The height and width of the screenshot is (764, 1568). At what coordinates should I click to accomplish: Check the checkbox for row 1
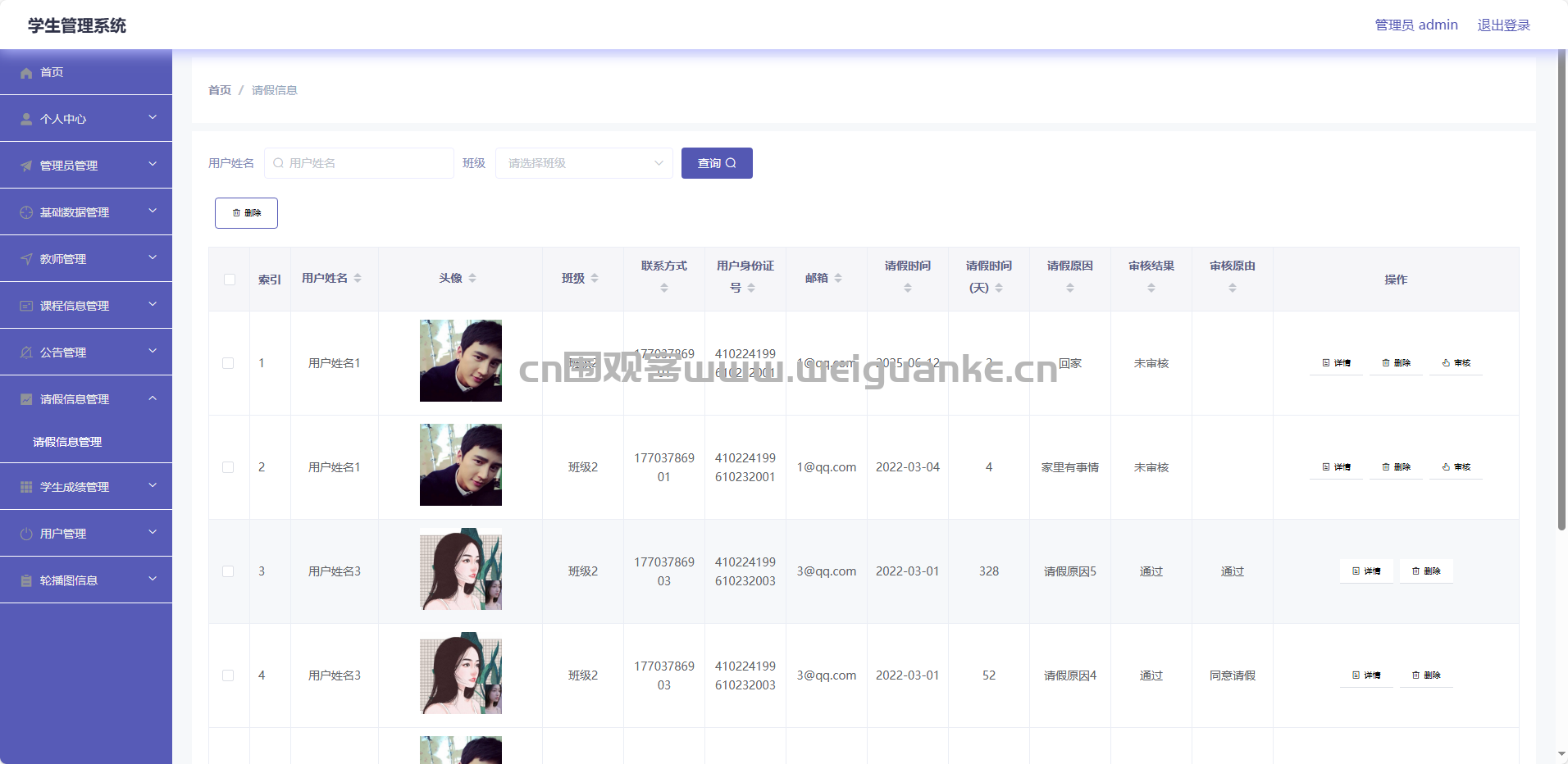pyautogui.click(x=228, y=363)
